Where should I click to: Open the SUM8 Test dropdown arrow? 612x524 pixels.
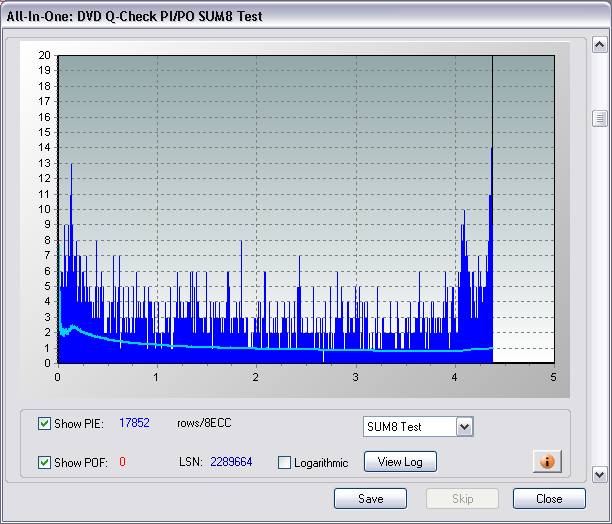(x=464, y=426)
